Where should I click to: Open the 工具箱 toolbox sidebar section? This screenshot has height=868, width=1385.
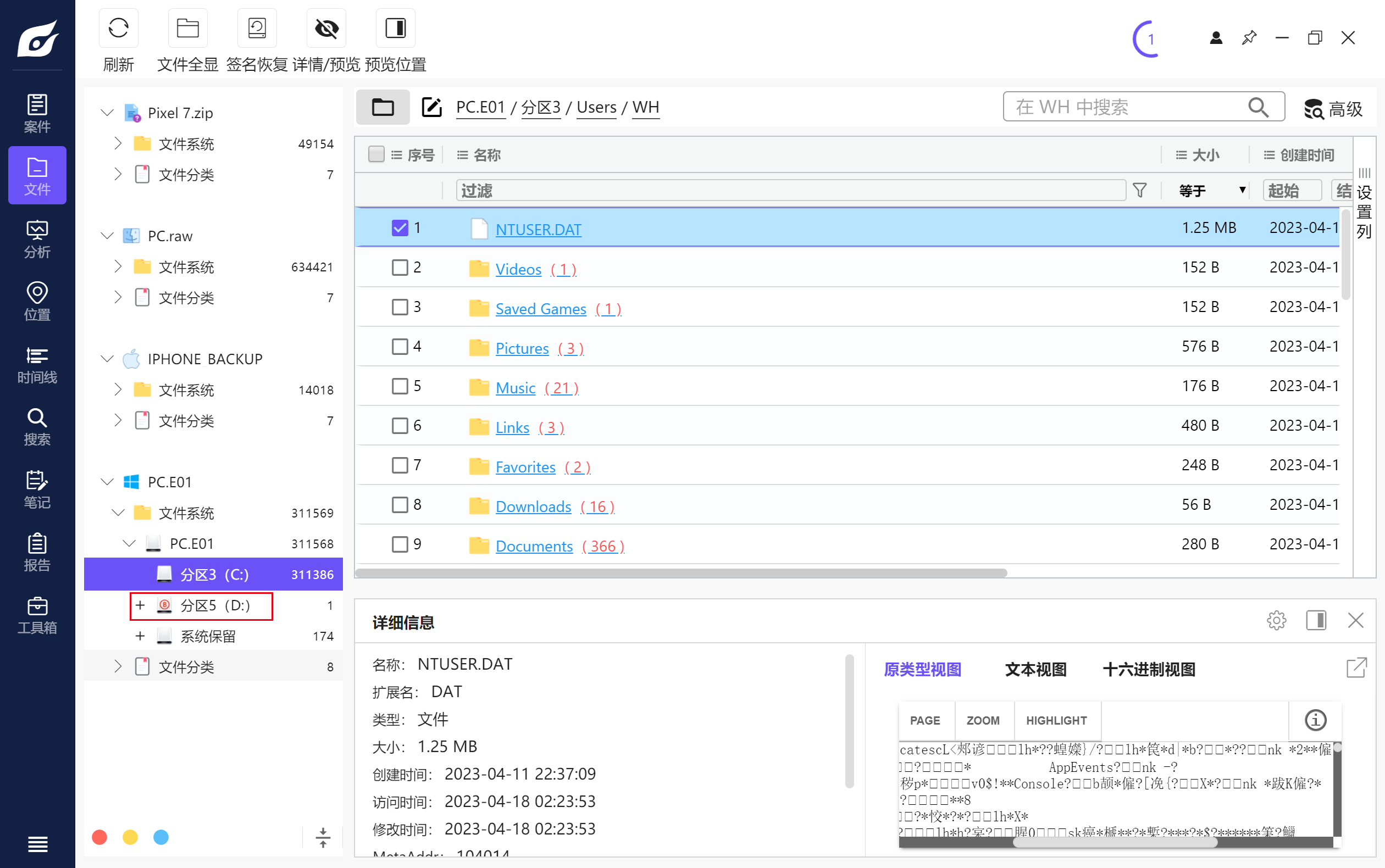[x=37, y=614]
